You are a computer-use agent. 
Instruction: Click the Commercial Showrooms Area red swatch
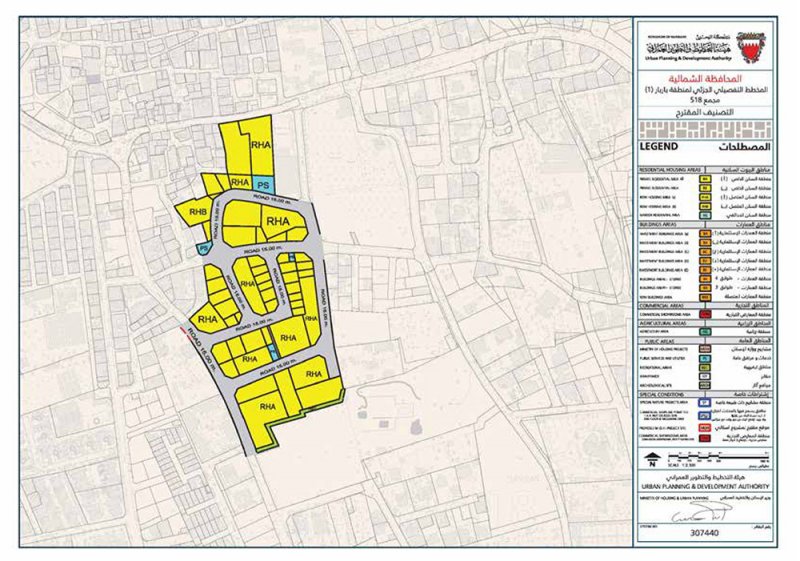705,315
